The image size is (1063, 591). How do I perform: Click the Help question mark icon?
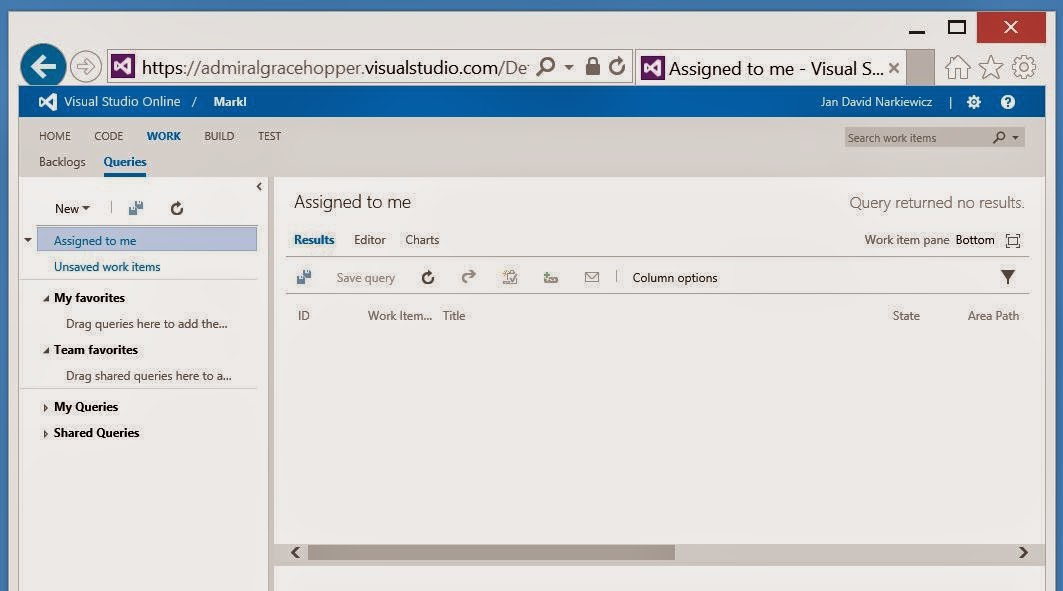point(1007,102)
